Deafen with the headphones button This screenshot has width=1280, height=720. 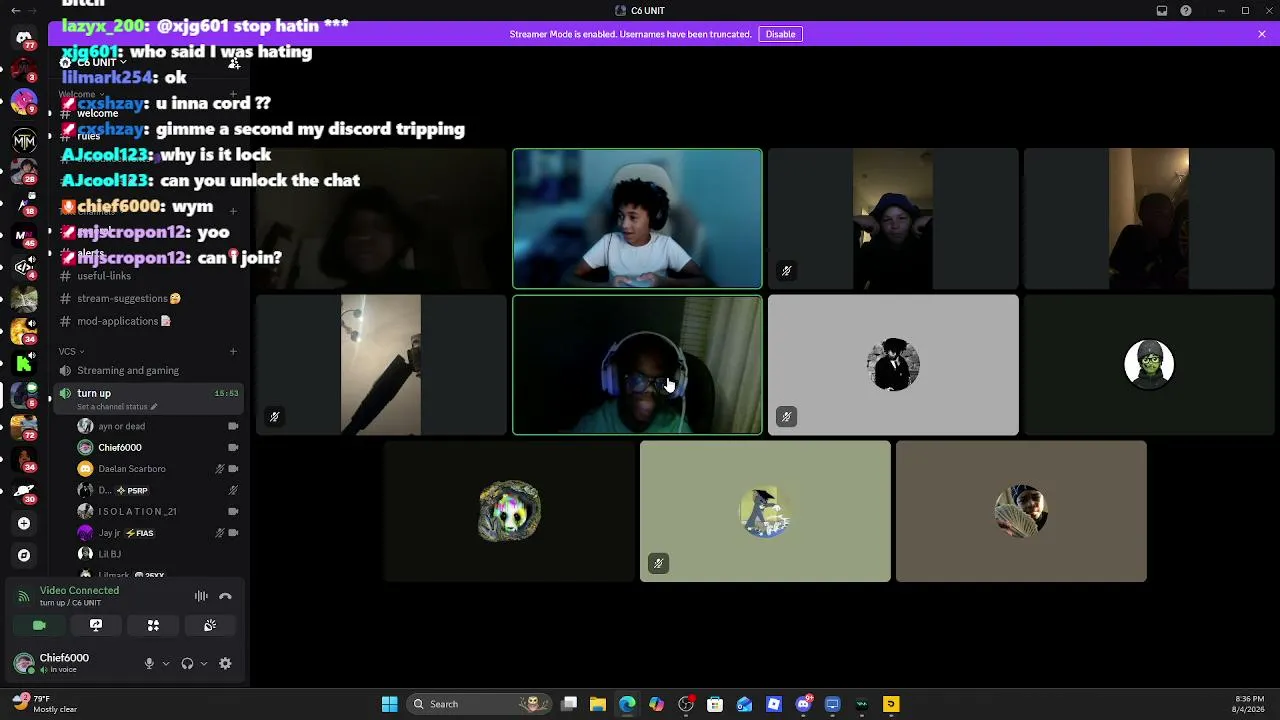click(x=187, y=663)
